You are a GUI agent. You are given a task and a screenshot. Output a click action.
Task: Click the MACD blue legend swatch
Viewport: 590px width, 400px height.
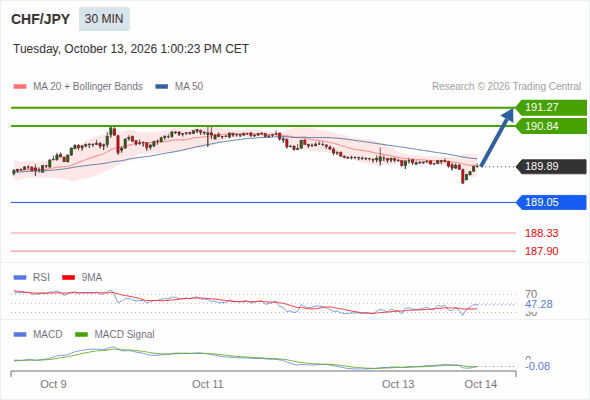[20, 335]
